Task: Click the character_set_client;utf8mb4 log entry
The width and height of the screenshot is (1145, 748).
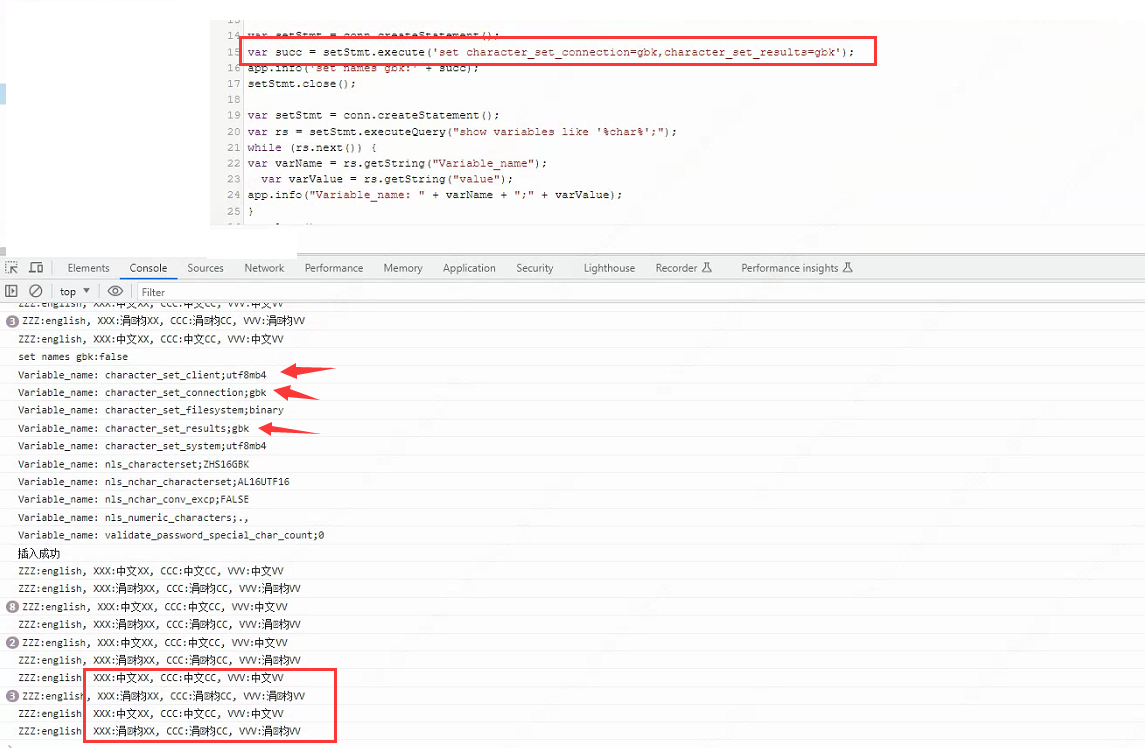Action: (142, 375)
